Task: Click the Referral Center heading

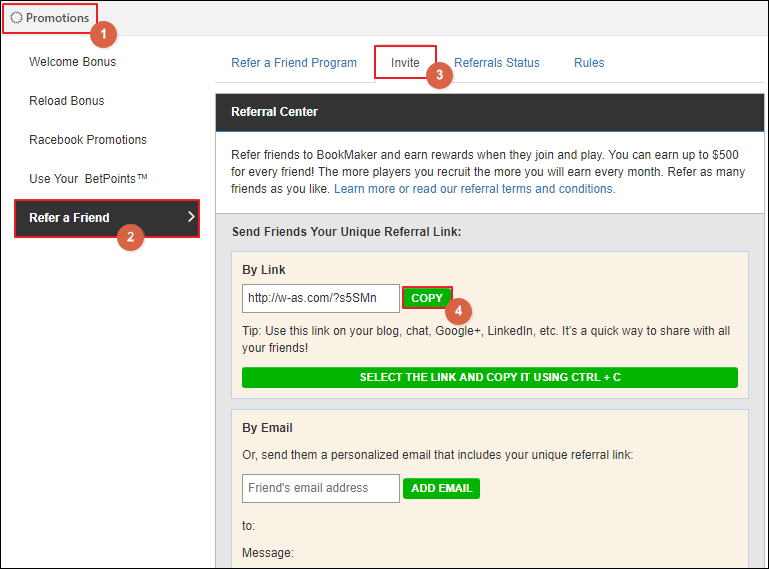Action: point(275,112)
